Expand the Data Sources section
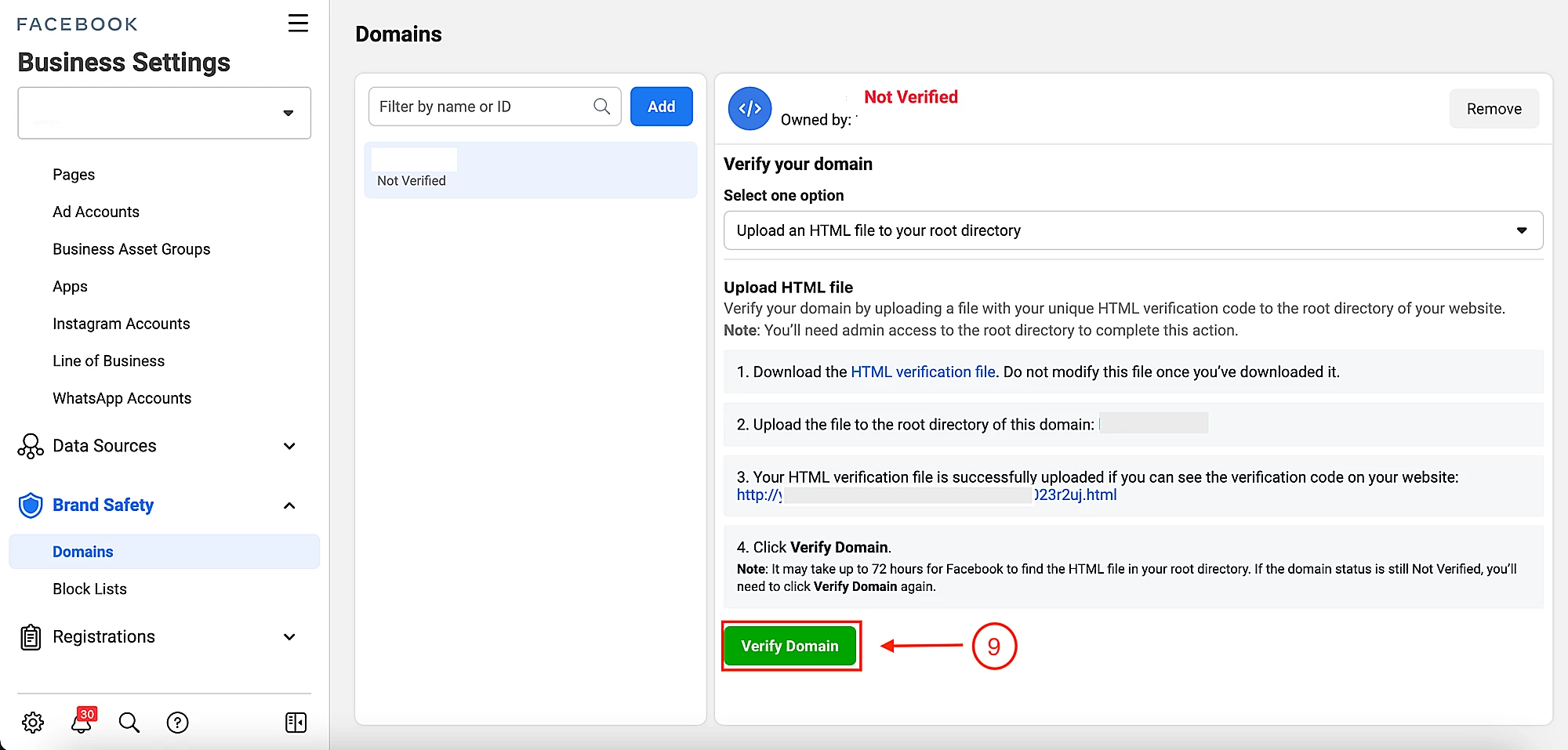 point(289,446)
